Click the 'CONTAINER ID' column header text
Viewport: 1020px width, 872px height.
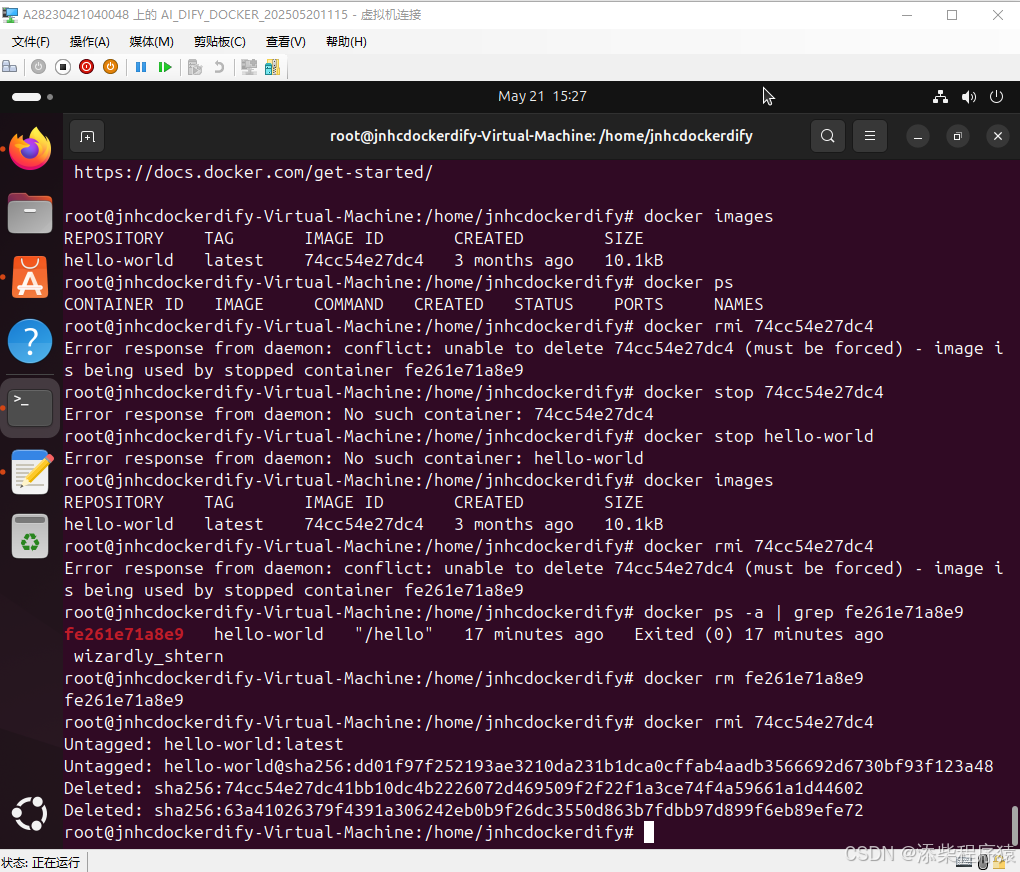[x=124, y=305]
